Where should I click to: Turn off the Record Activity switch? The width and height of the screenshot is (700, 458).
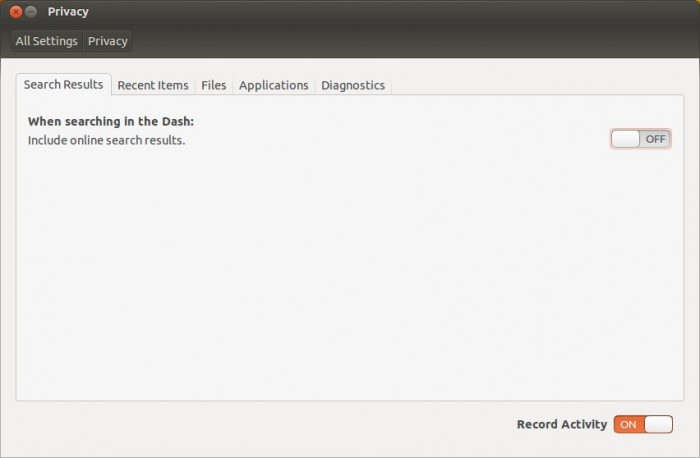point(643,424)
